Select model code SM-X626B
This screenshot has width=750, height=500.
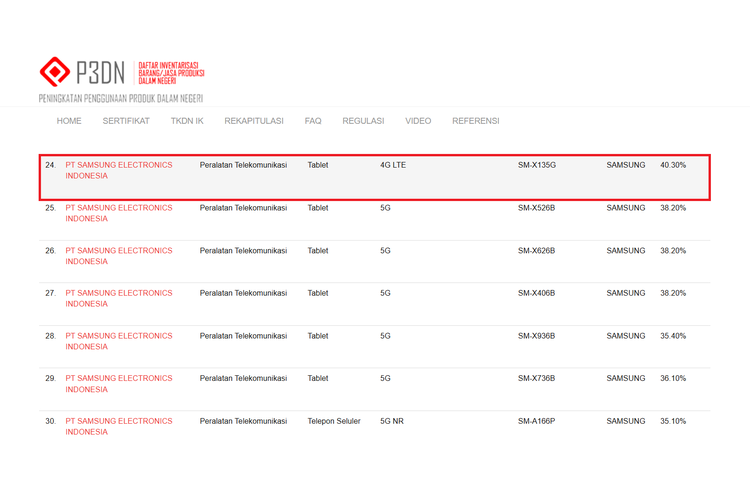click(x=536, y=251)
